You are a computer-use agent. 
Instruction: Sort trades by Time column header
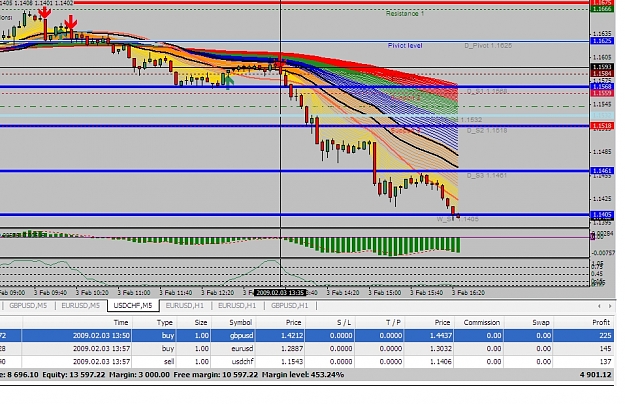(x=121, y=322)
